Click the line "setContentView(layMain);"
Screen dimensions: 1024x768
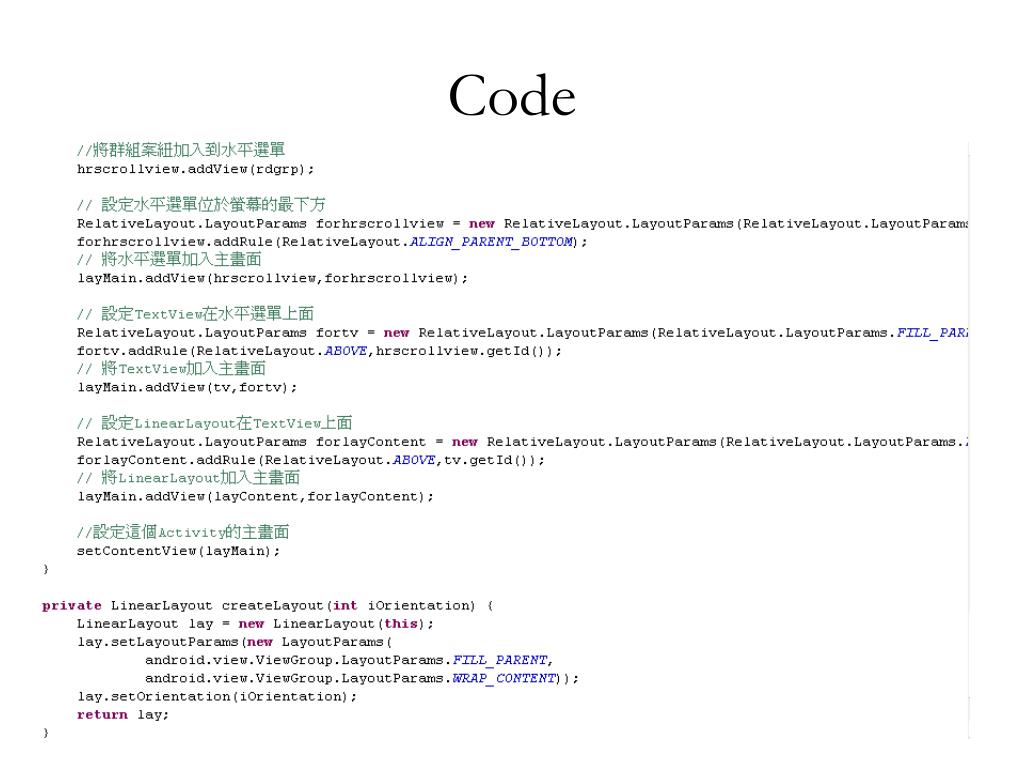(178, 551)
